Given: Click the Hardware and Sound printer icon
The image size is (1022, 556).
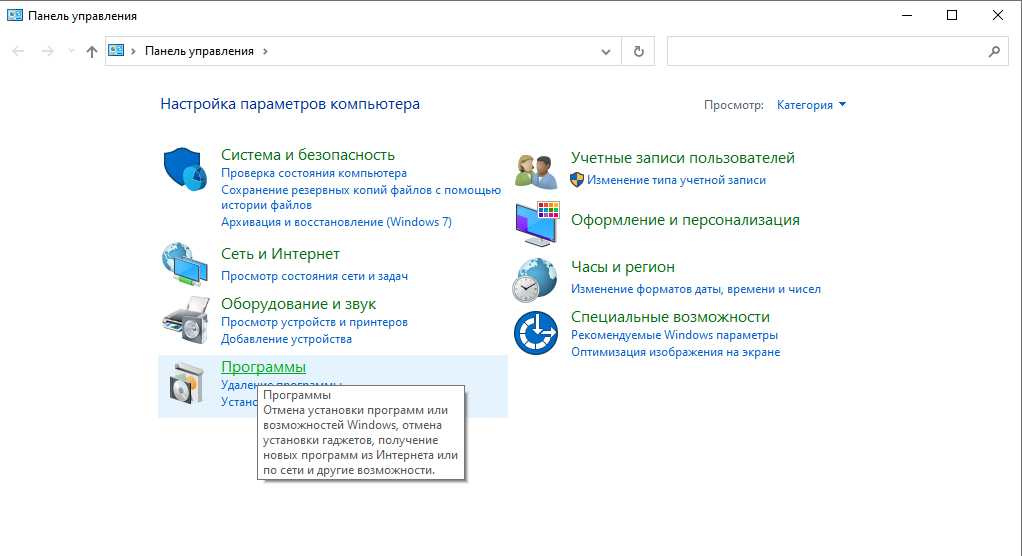Looking at the screenshot, I should click(186, 320).
